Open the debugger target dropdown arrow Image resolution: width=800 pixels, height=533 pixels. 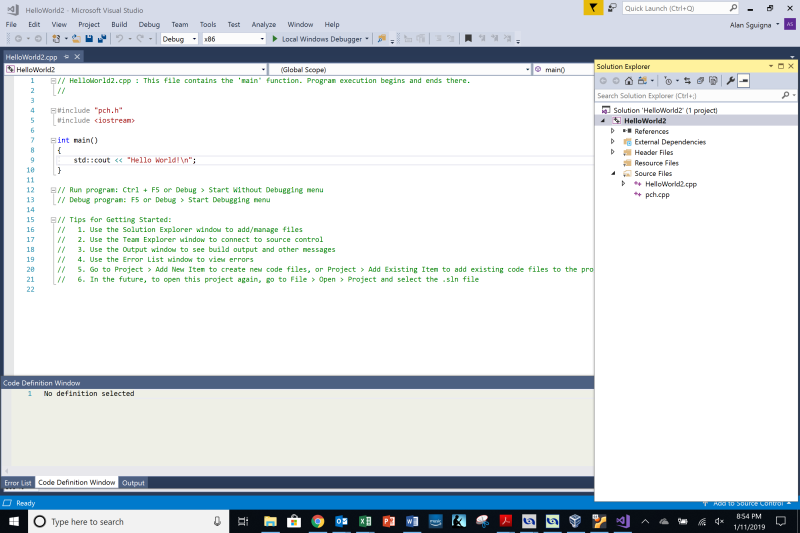click(x=367, y=39)
